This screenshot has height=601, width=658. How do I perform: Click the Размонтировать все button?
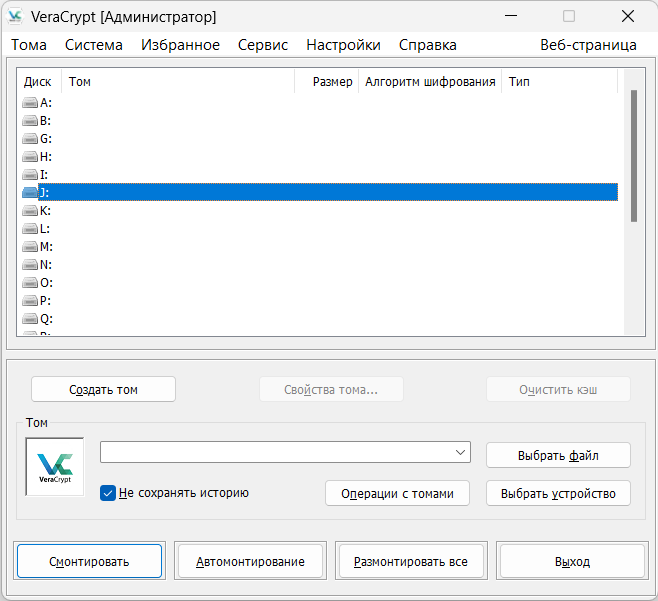411,561
